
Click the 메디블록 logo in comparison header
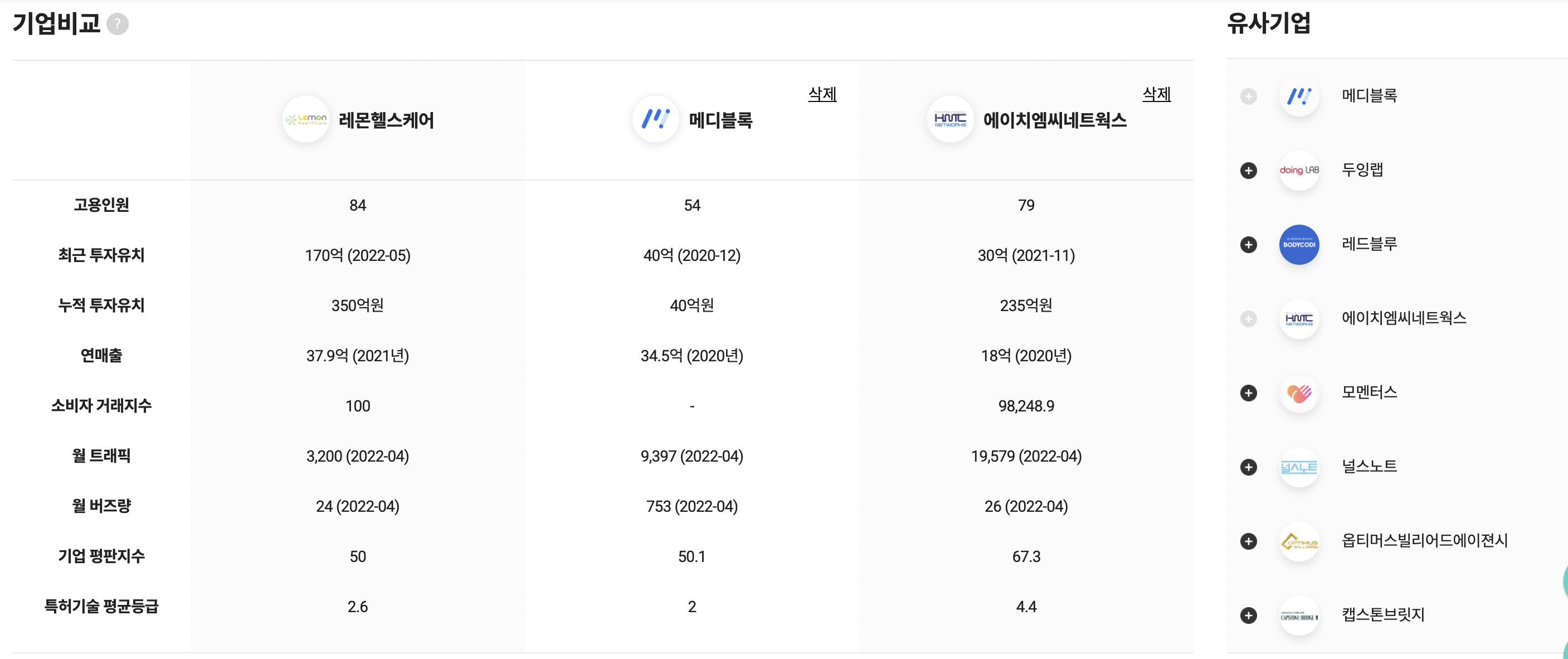pos(655,119)
